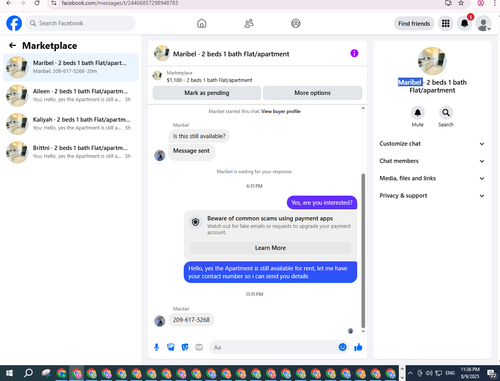The width and height of the screenshot is (500, 381).
Task: Expand Customize chat section
Action: pyautogui.click(x=432, y=144)
